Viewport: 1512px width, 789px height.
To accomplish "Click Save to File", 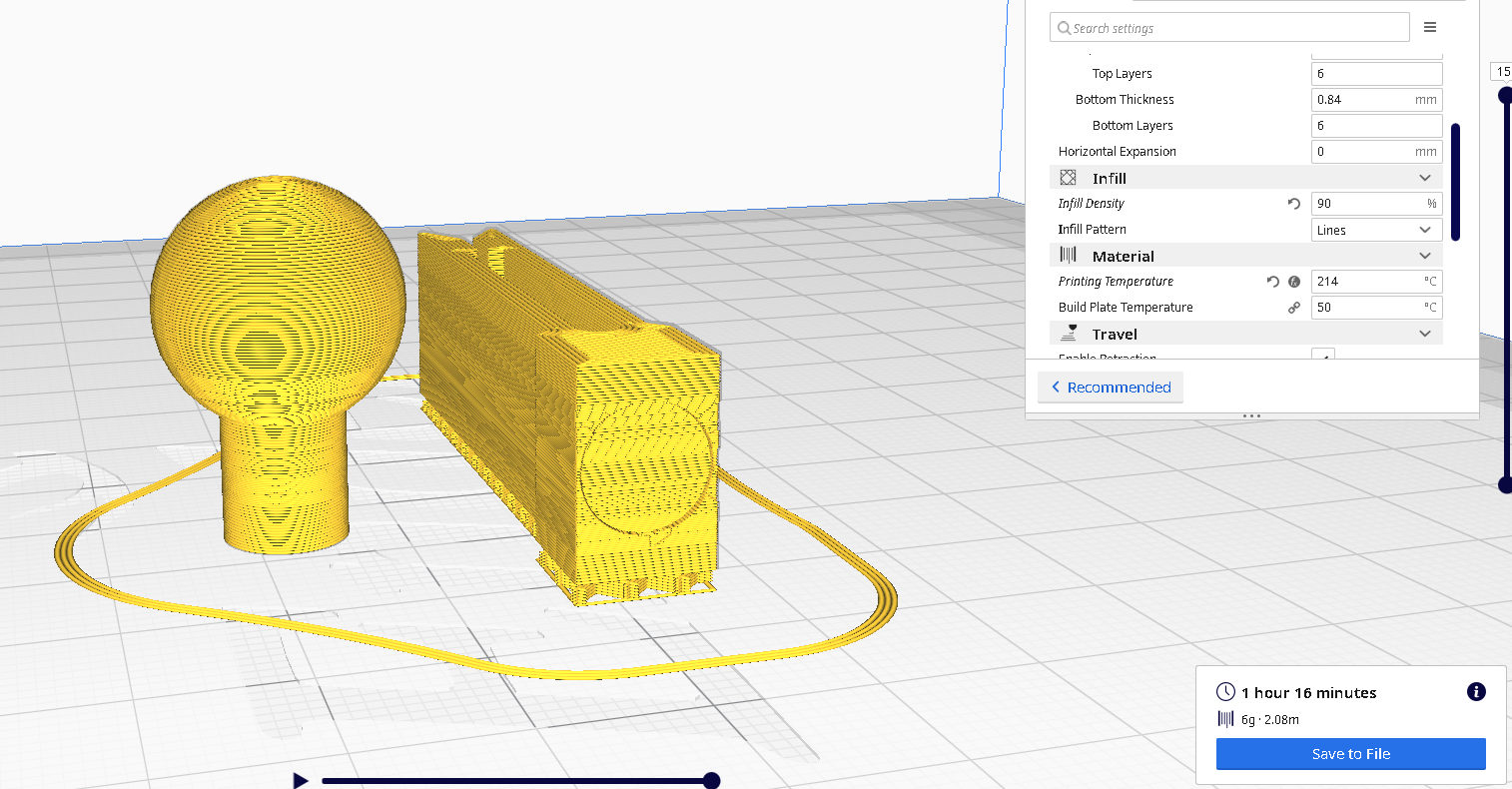I will coord(1350,754).
